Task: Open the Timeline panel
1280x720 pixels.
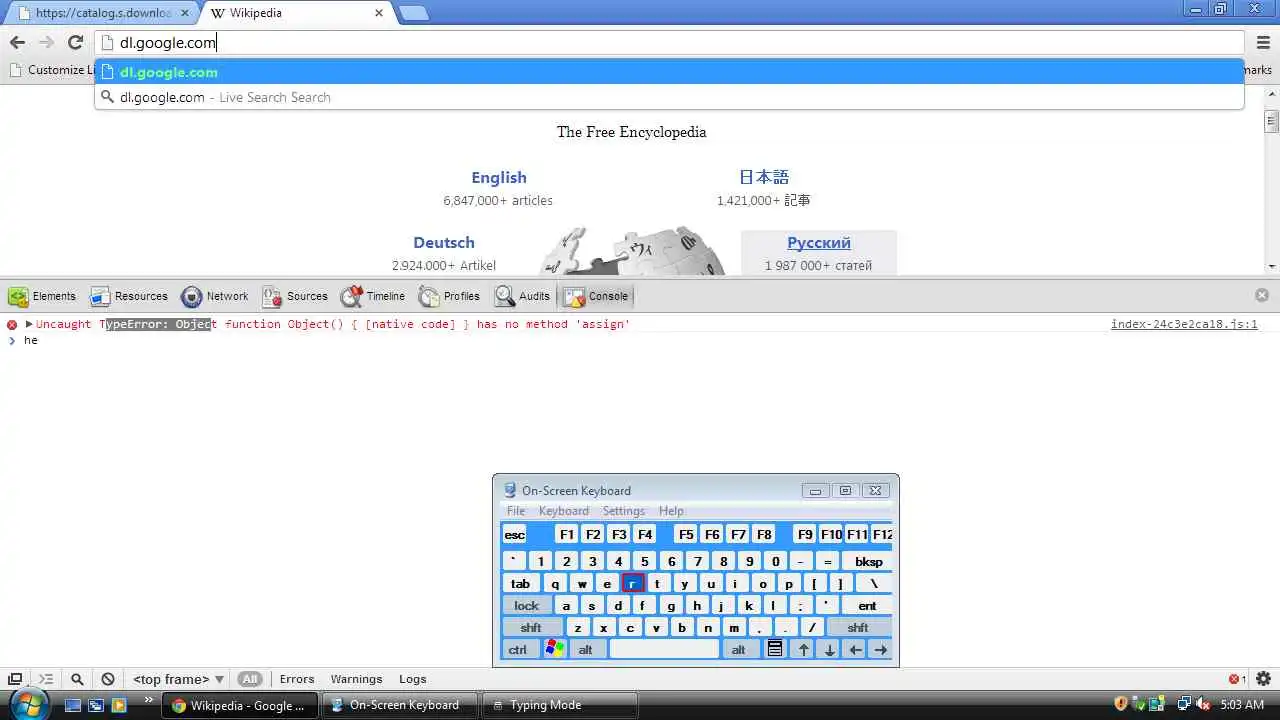Action: pyautogui.click(x=373, y=296)
